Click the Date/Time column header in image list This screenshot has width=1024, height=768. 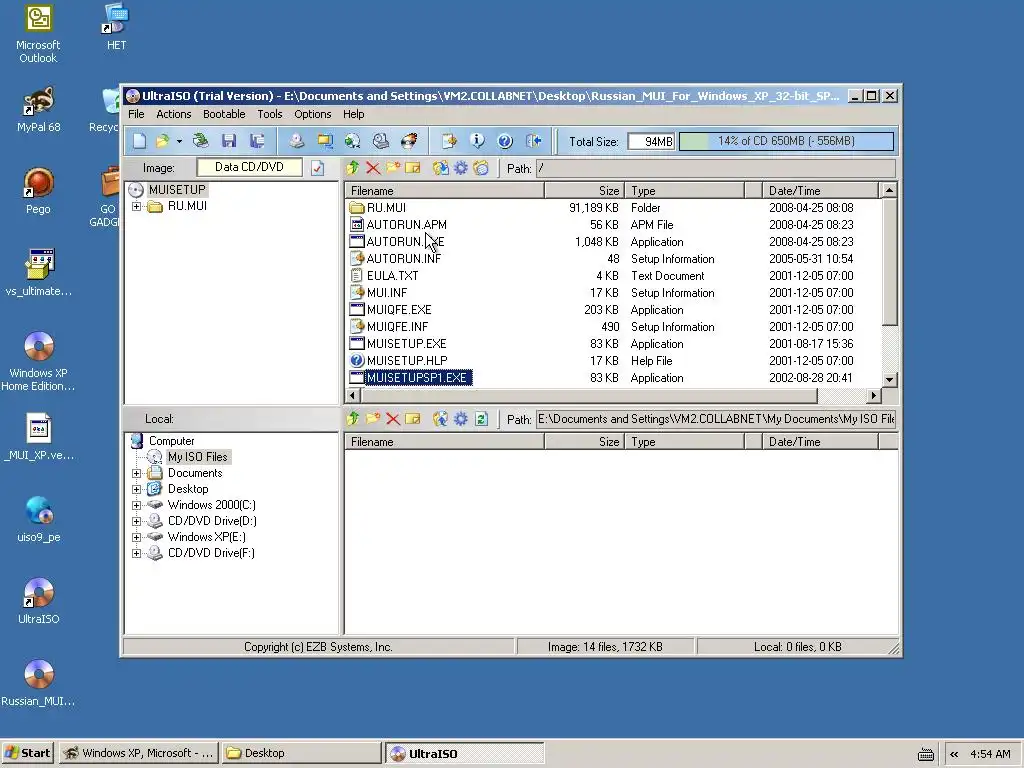point(820,191)
